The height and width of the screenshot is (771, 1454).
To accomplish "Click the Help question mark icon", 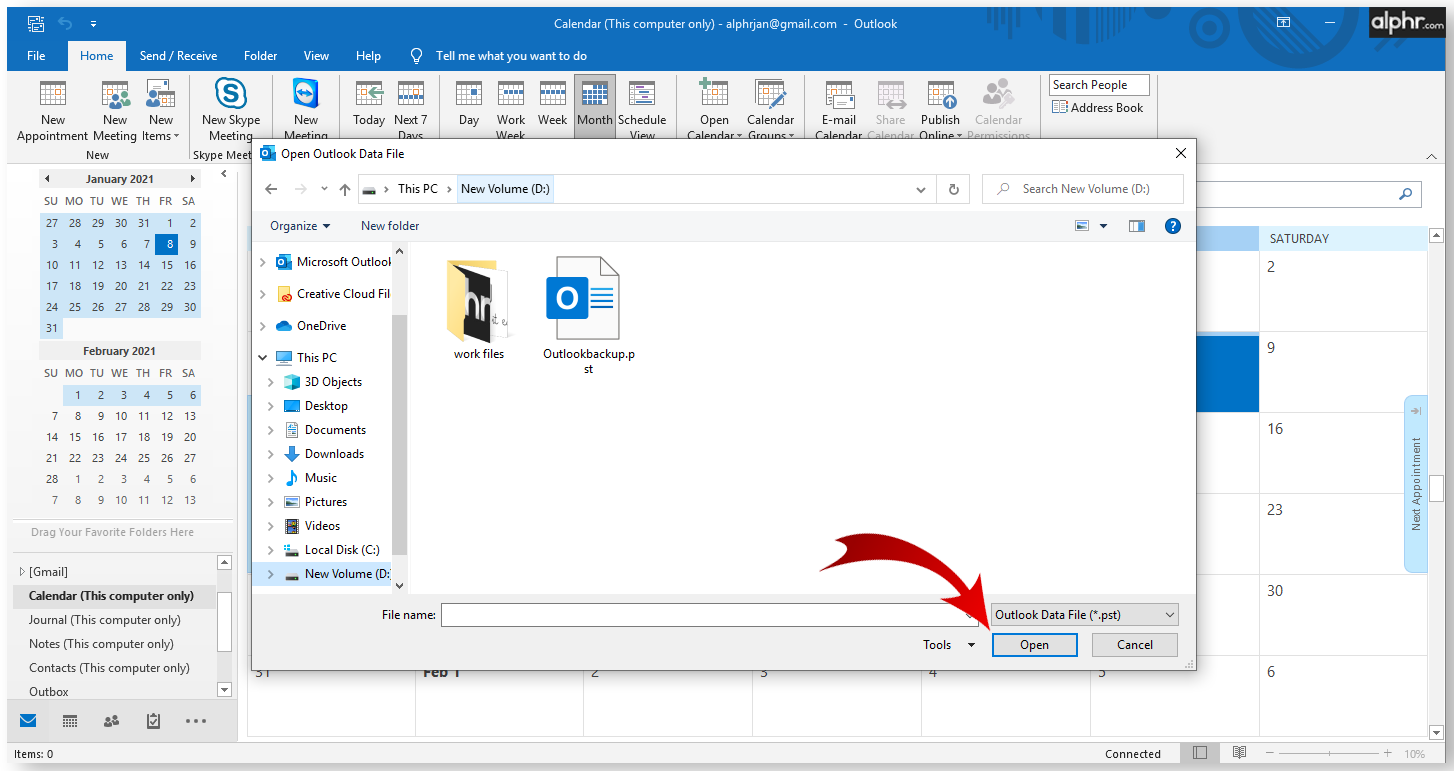I will point(1173,226).
